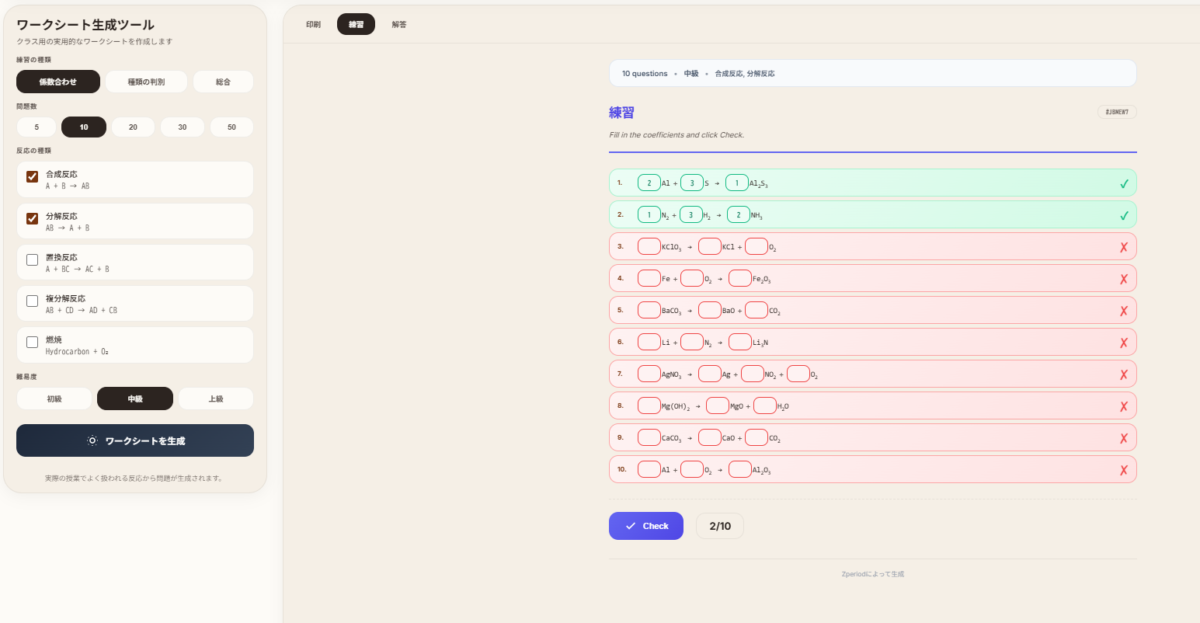
Task: Click NH3 coefficient field in question 2
Action: point(739,215)
